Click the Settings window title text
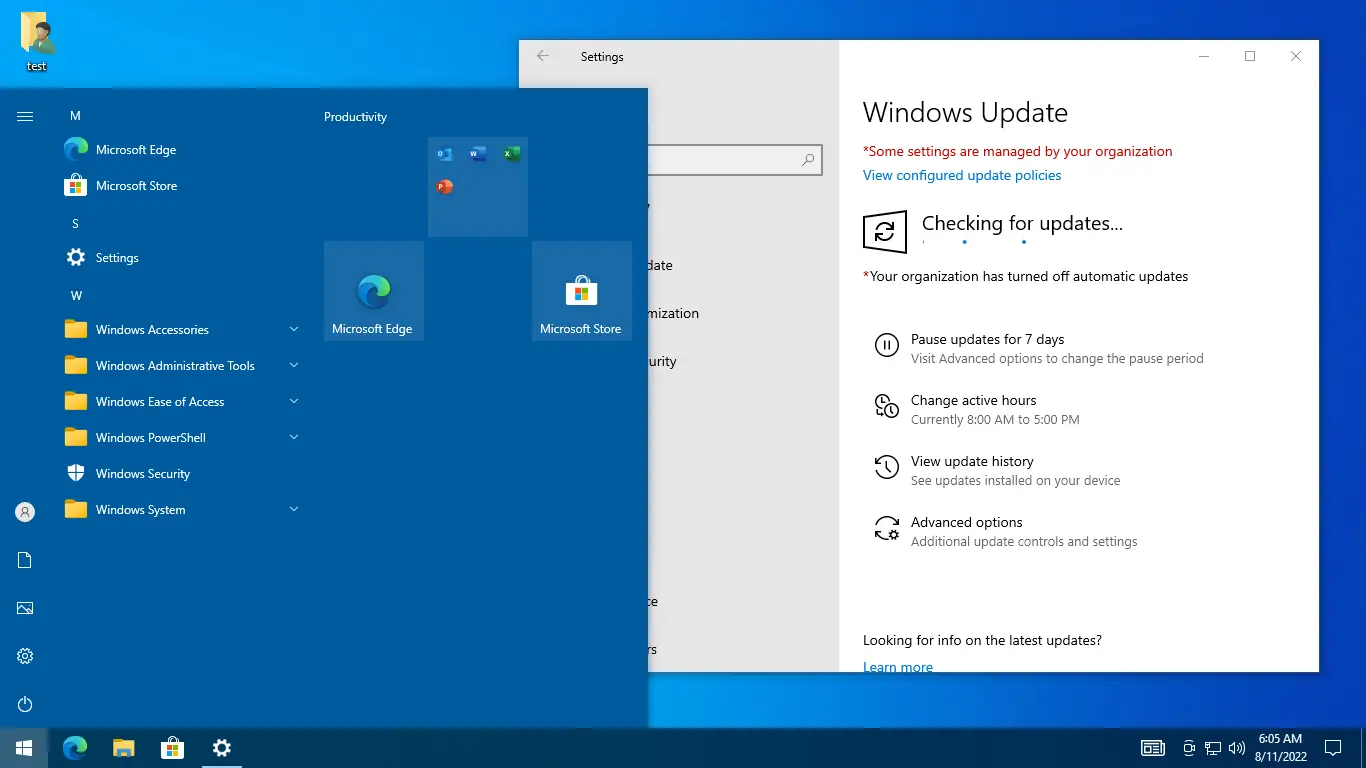 pos(602,57)
